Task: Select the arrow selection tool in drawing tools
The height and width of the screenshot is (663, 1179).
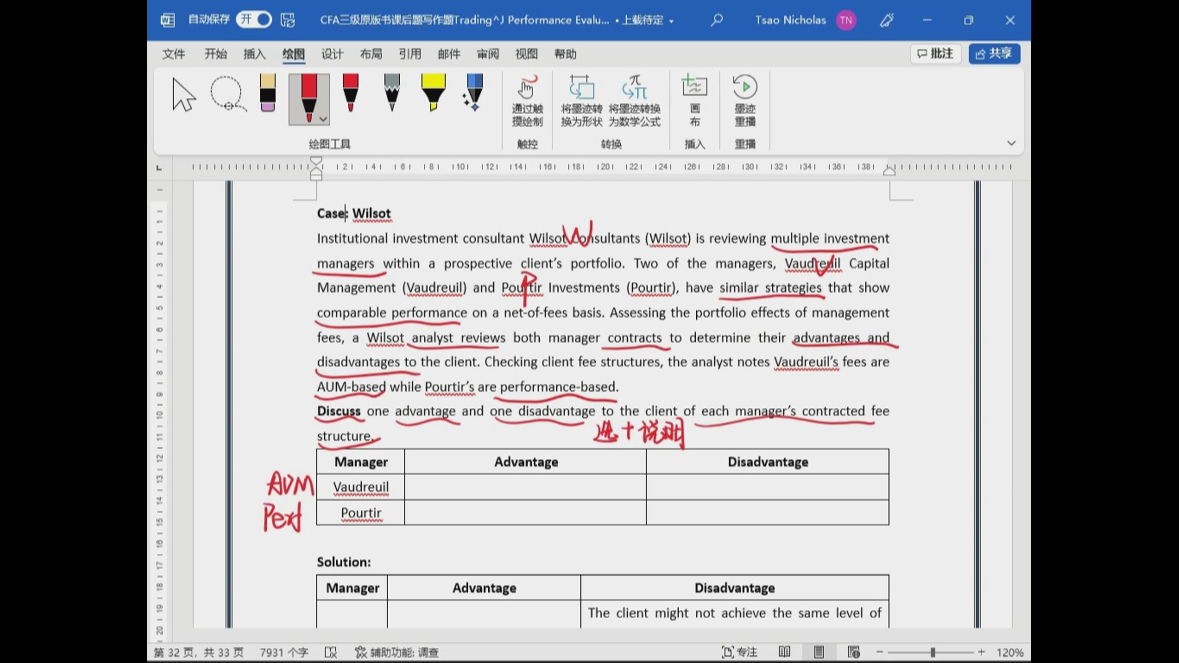Action: click(x=184, y=95)
